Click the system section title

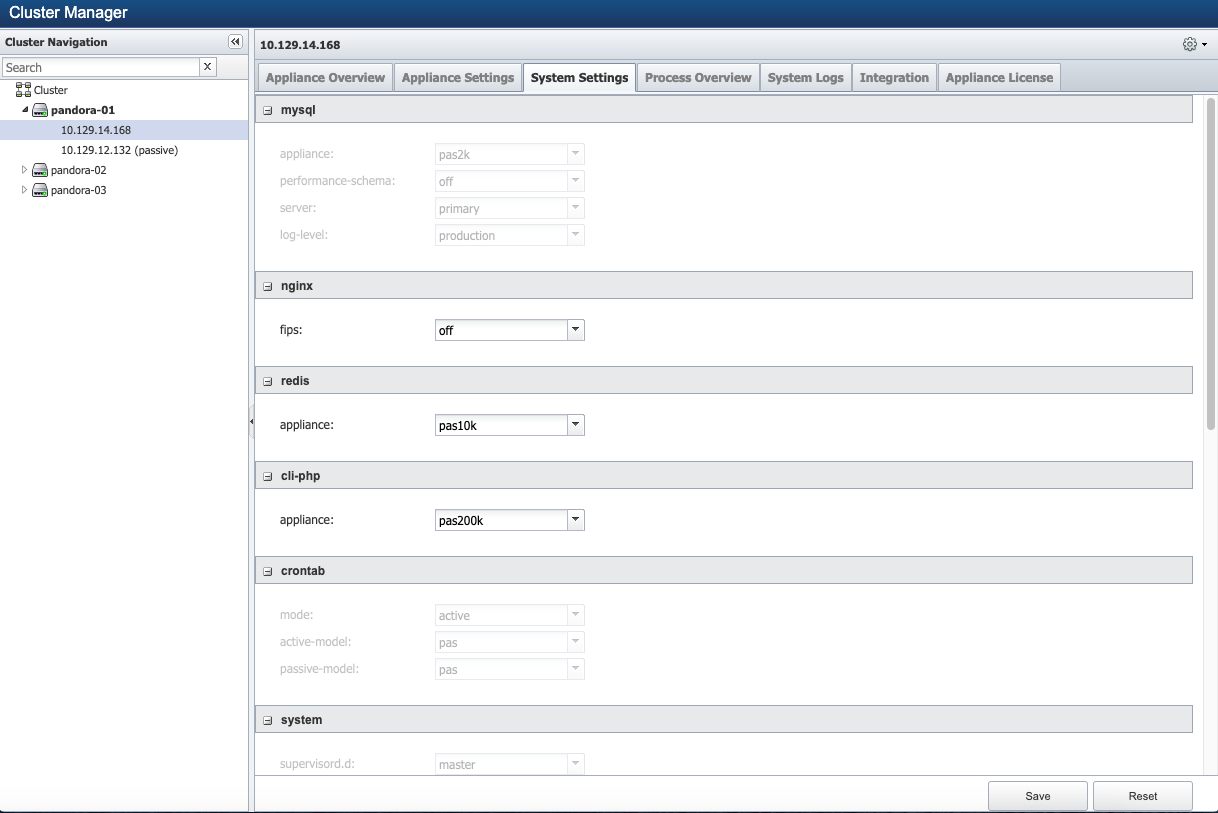click(x=301, y=720)
